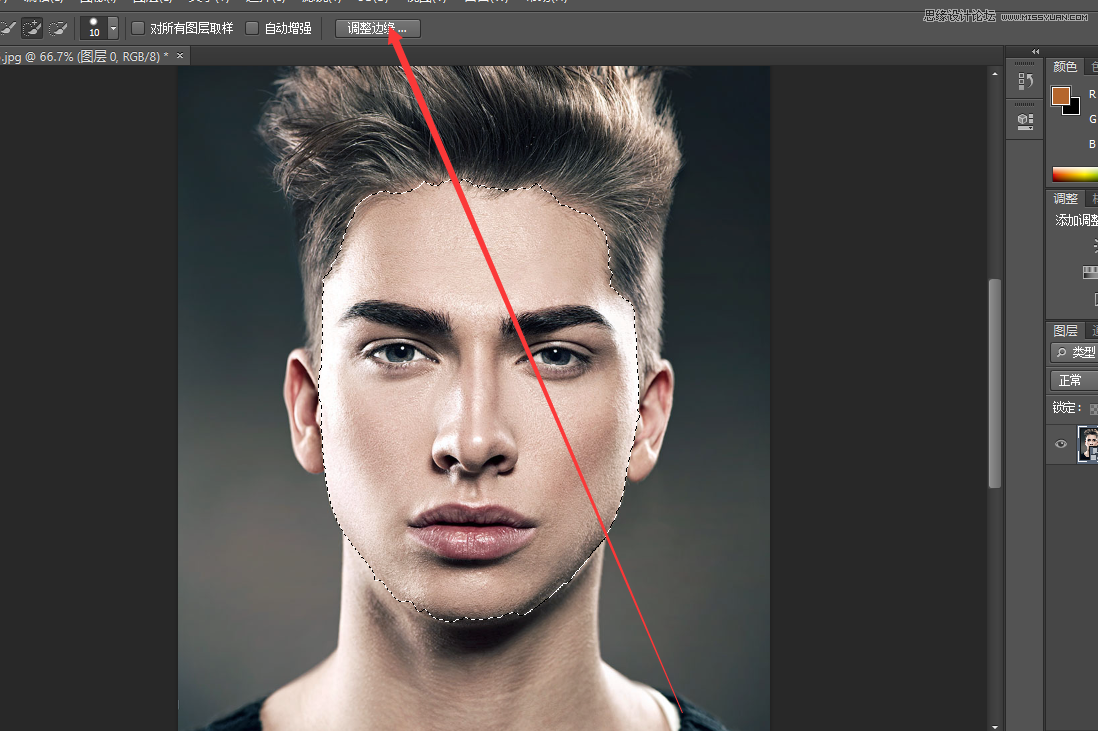Toggle lock transparent pixels icon
Screen dimensions: 1098x731
[1093, 409]
